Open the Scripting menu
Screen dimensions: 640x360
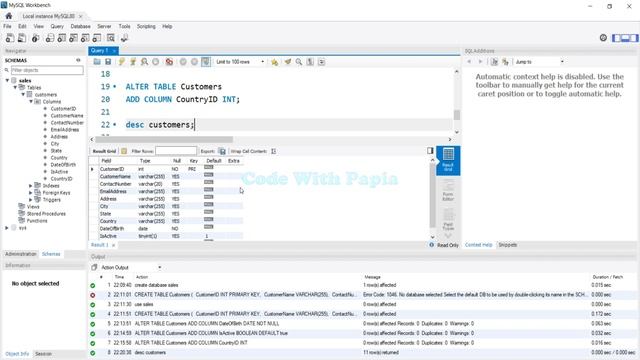tap(146, 26)
